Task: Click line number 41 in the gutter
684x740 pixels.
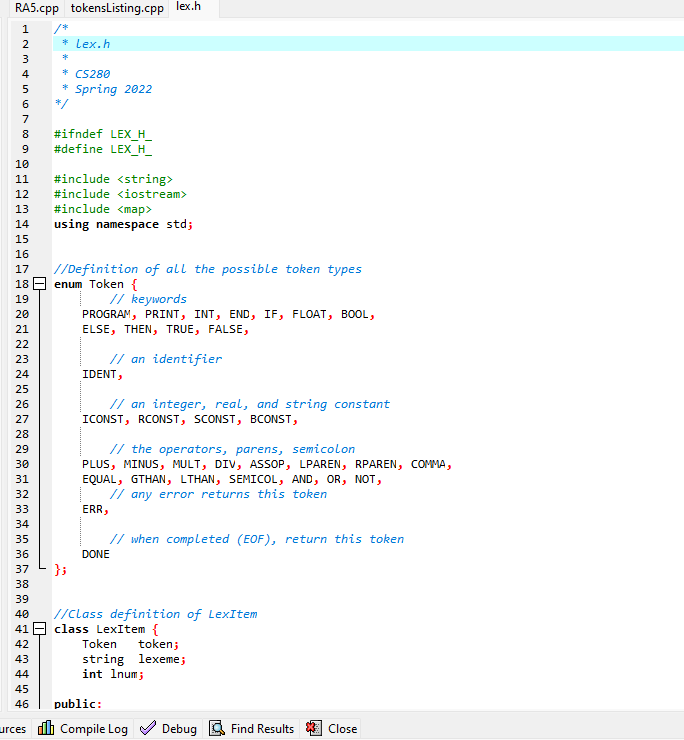Action: [22, 629]
